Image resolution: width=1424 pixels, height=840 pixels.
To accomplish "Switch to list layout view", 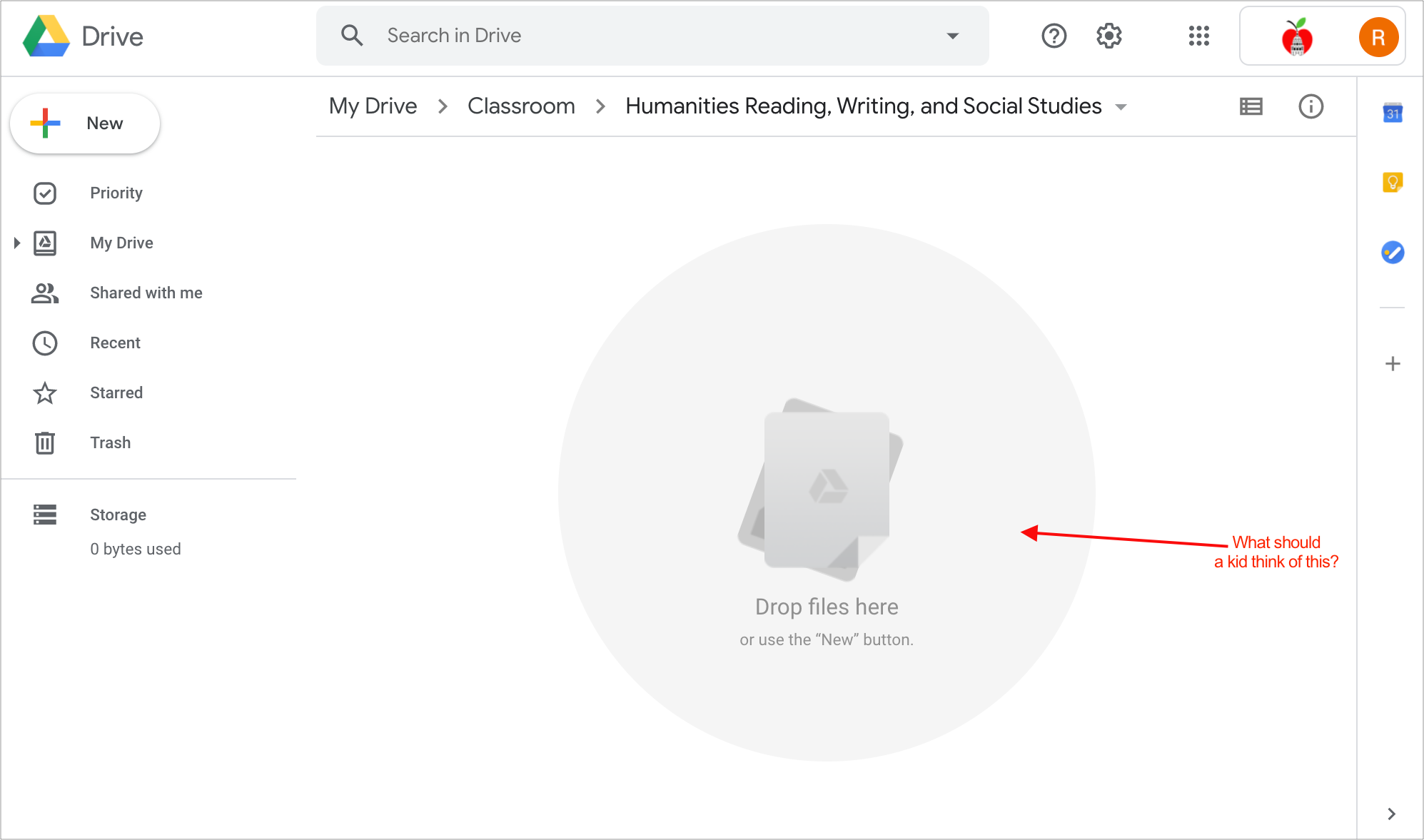I will point(1251,106).
